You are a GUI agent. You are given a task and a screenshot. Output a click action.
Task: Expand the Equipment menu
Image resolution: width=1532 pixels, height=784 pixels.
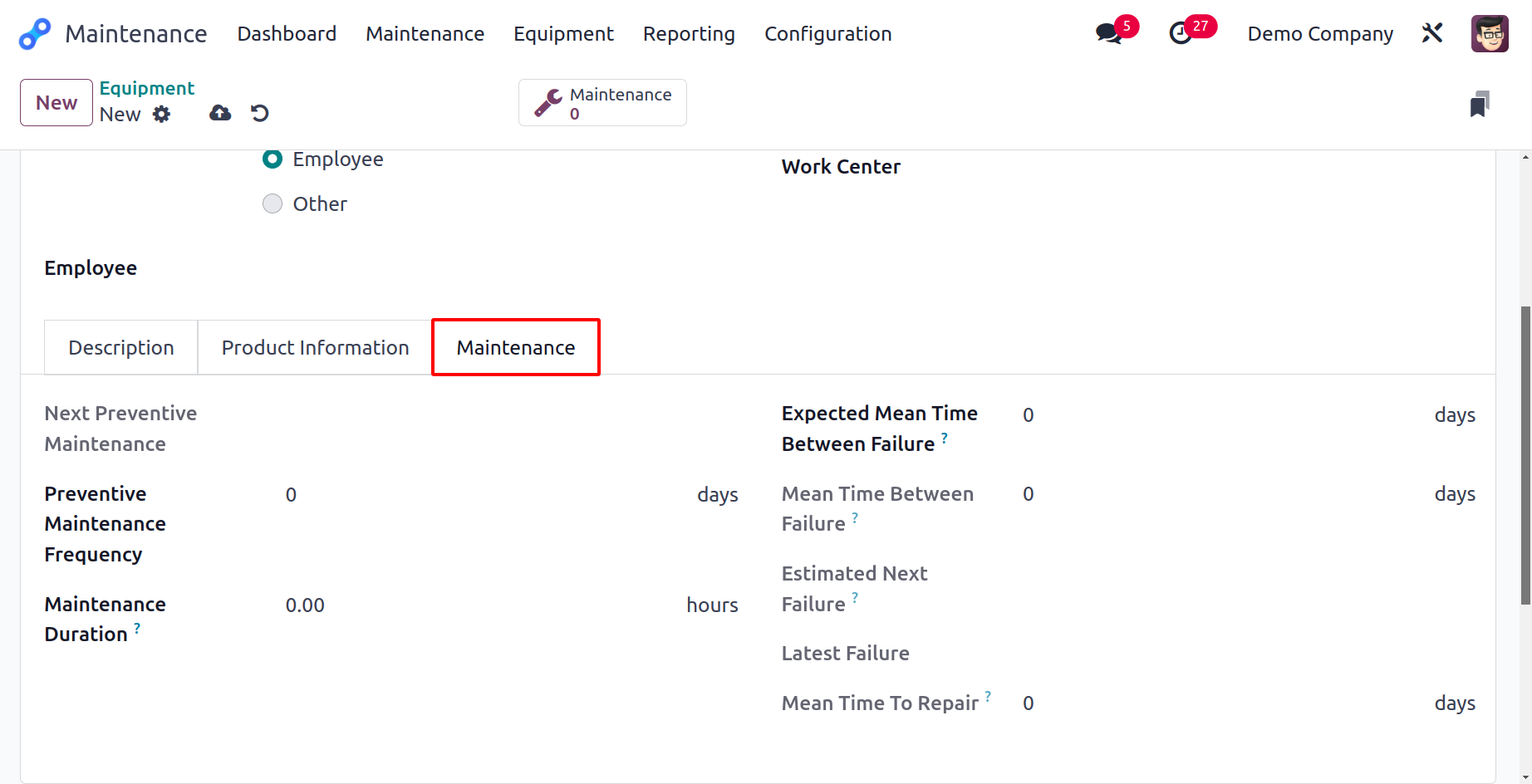pyautogui.click(x=563, y=34)
